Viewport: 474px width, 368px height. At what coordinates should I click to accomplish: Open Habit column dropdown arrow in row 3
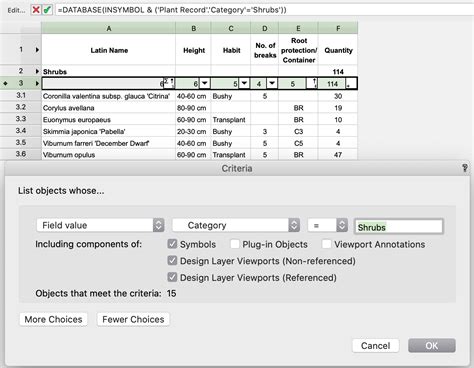(x=244, y=83)
